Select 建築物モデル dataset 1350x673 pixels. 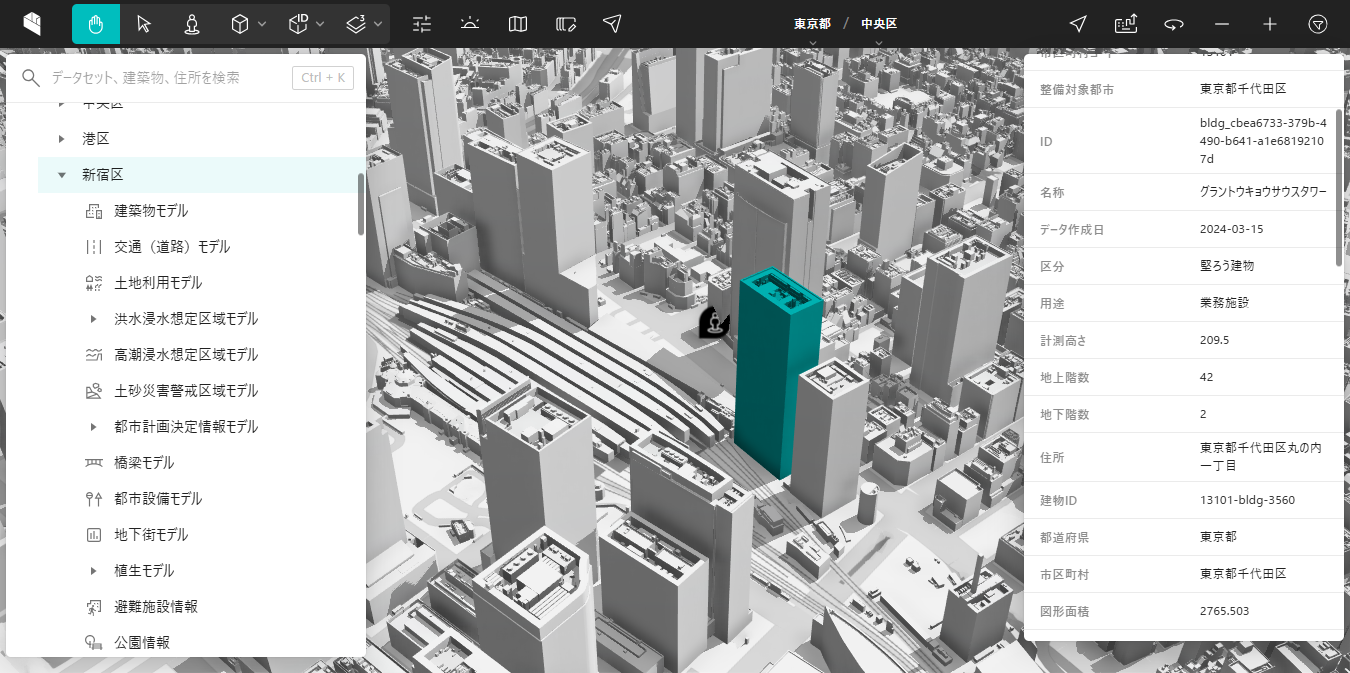click(151, 211)
